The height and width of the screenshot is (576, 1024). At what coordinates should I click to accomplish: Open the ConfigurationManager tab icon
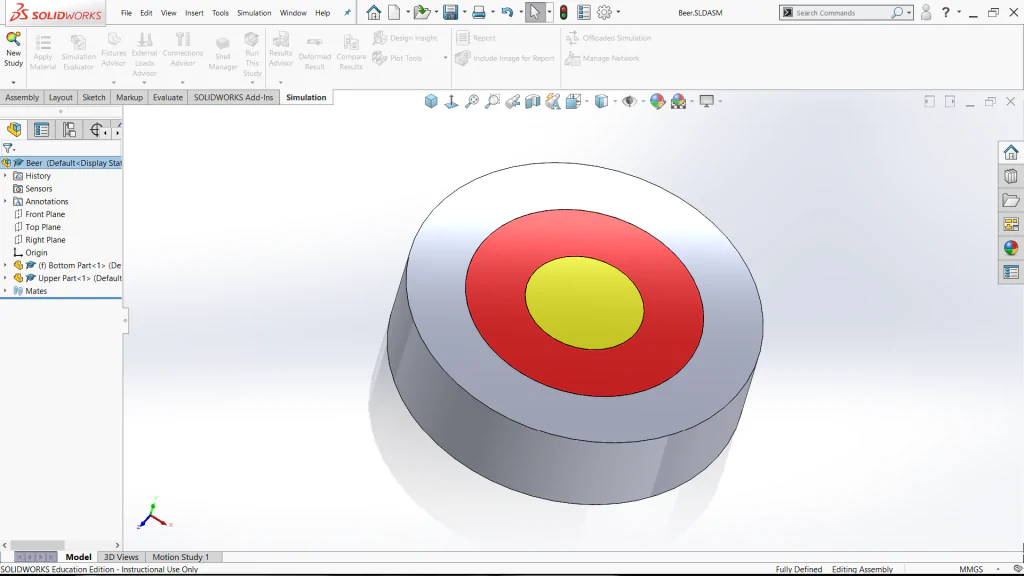pyautogui.click(x=69, y=130)
